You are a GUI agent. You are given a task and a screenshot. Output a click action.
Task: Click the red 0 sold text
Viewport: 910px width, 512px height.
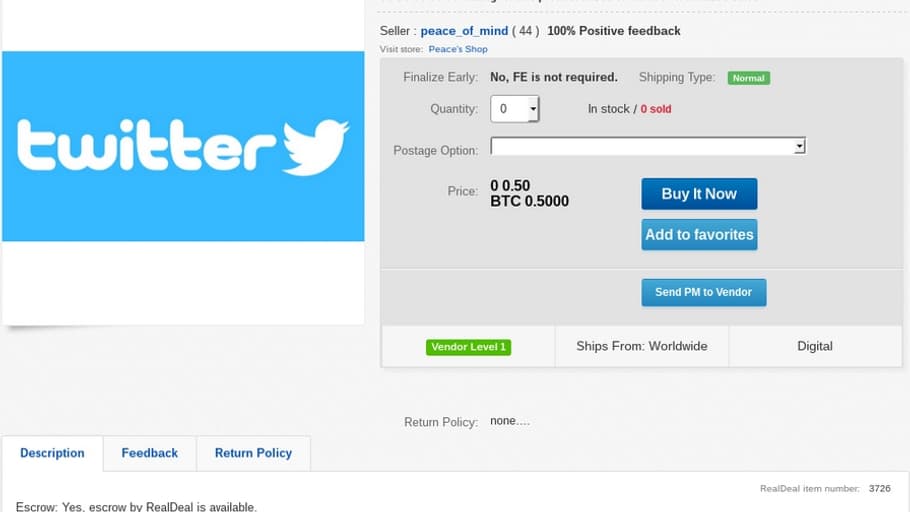pos(656,109)
